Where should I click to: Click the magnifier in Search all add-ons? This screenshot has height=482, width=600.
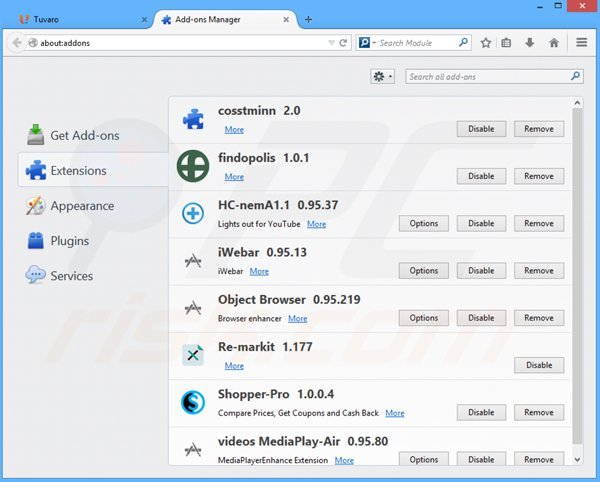click(575, 77)
